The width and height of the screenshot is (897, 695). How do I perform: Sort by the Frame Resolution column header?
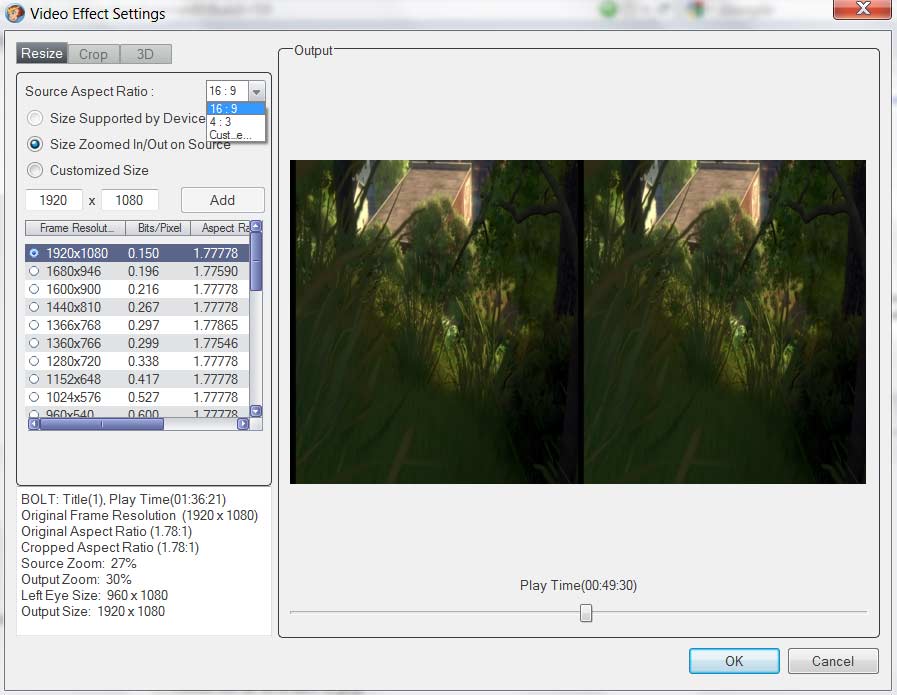point(75,228)
